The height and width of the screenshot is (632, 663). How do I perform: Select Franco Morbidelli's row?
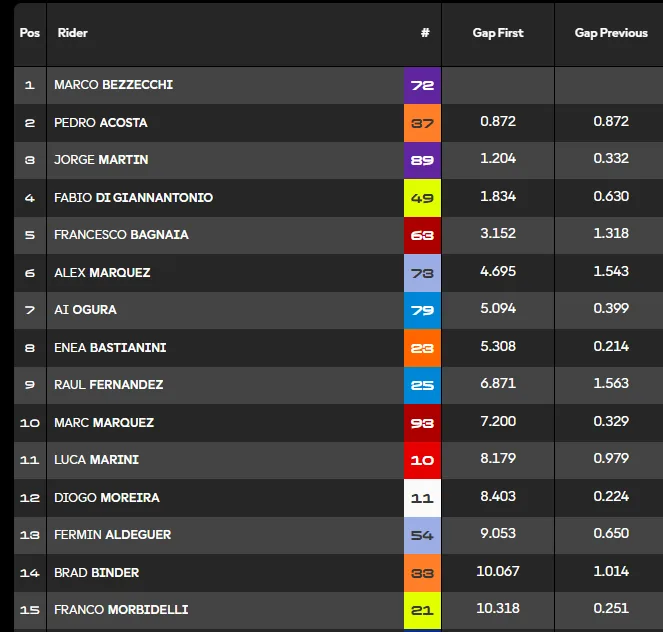point(338,610)
